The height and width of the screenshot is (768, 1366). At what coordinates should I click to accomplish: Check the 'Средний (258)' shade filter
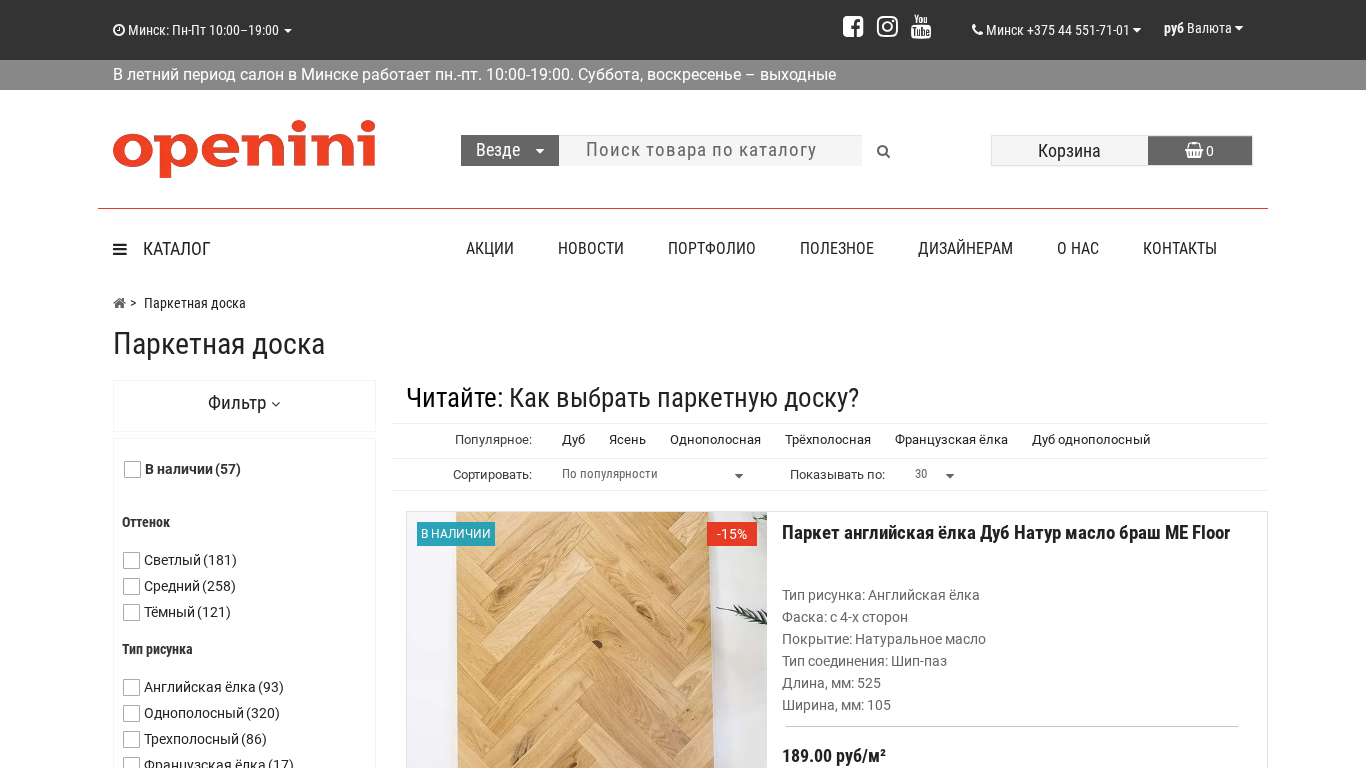(131, 586)
